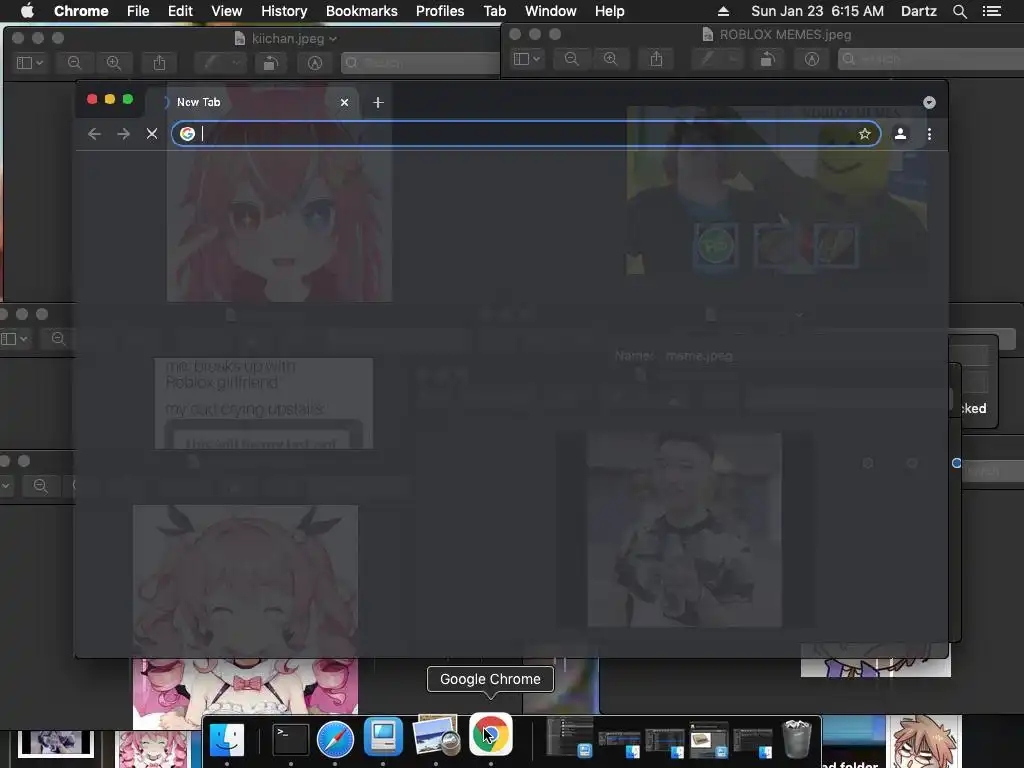Open sidebar view menu in ROBLOX MEMES.jpeg

pyautogui.click(x=527, y=59)
